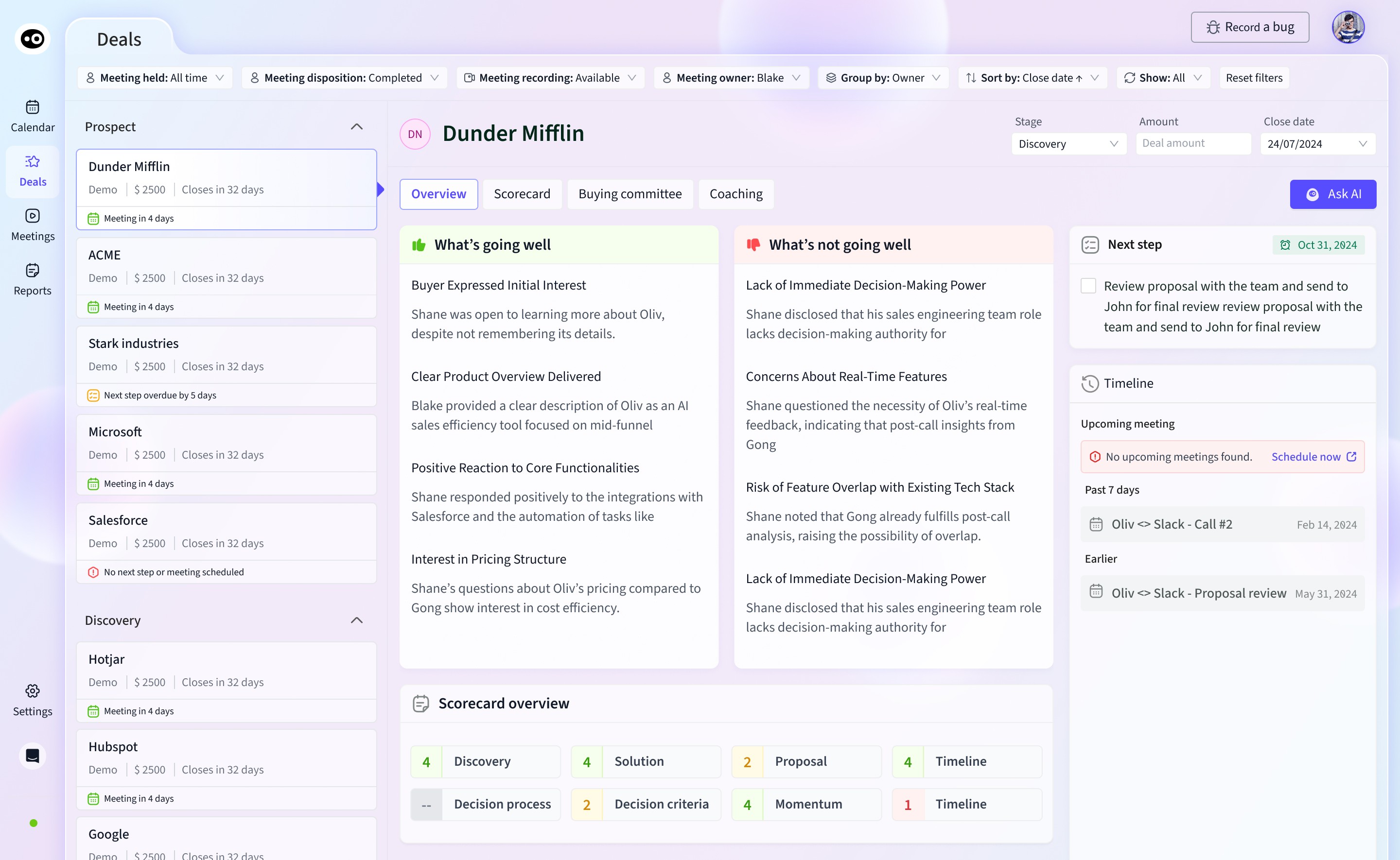
Task: Collapse the Prospect deal group
Action: point(356,127)
